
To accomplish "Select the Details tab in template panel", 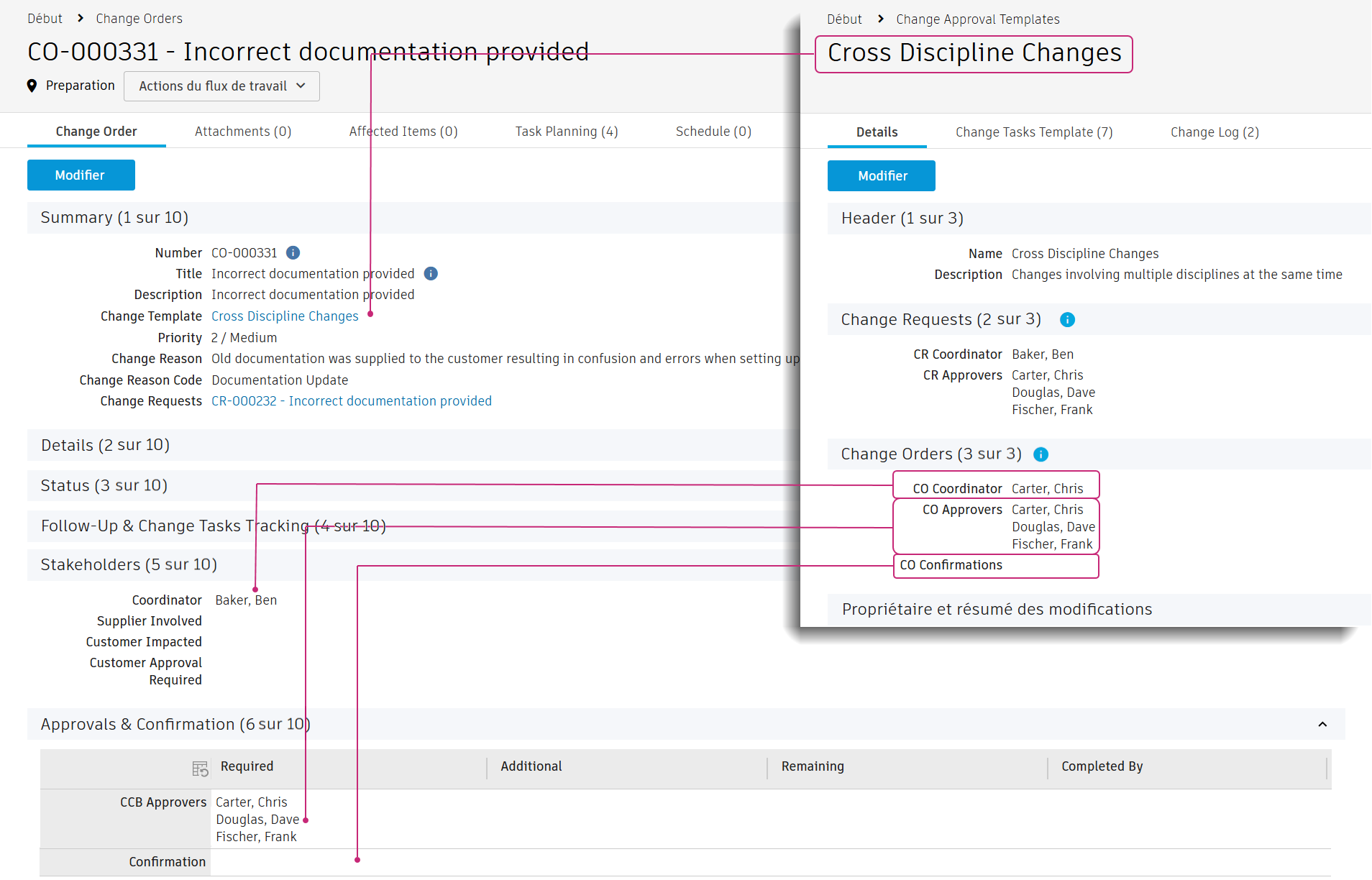I will pos(877,132).
